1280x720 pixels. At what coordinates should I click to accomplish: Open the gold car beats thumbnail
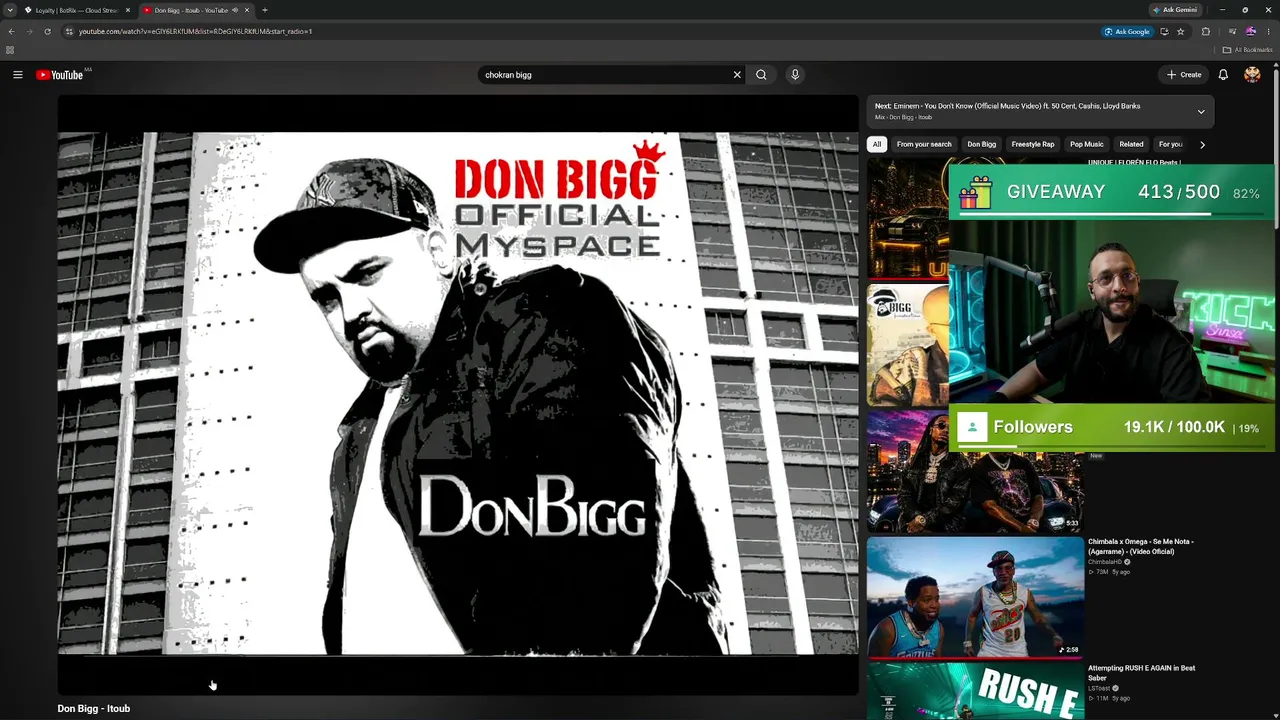[907, 218]
